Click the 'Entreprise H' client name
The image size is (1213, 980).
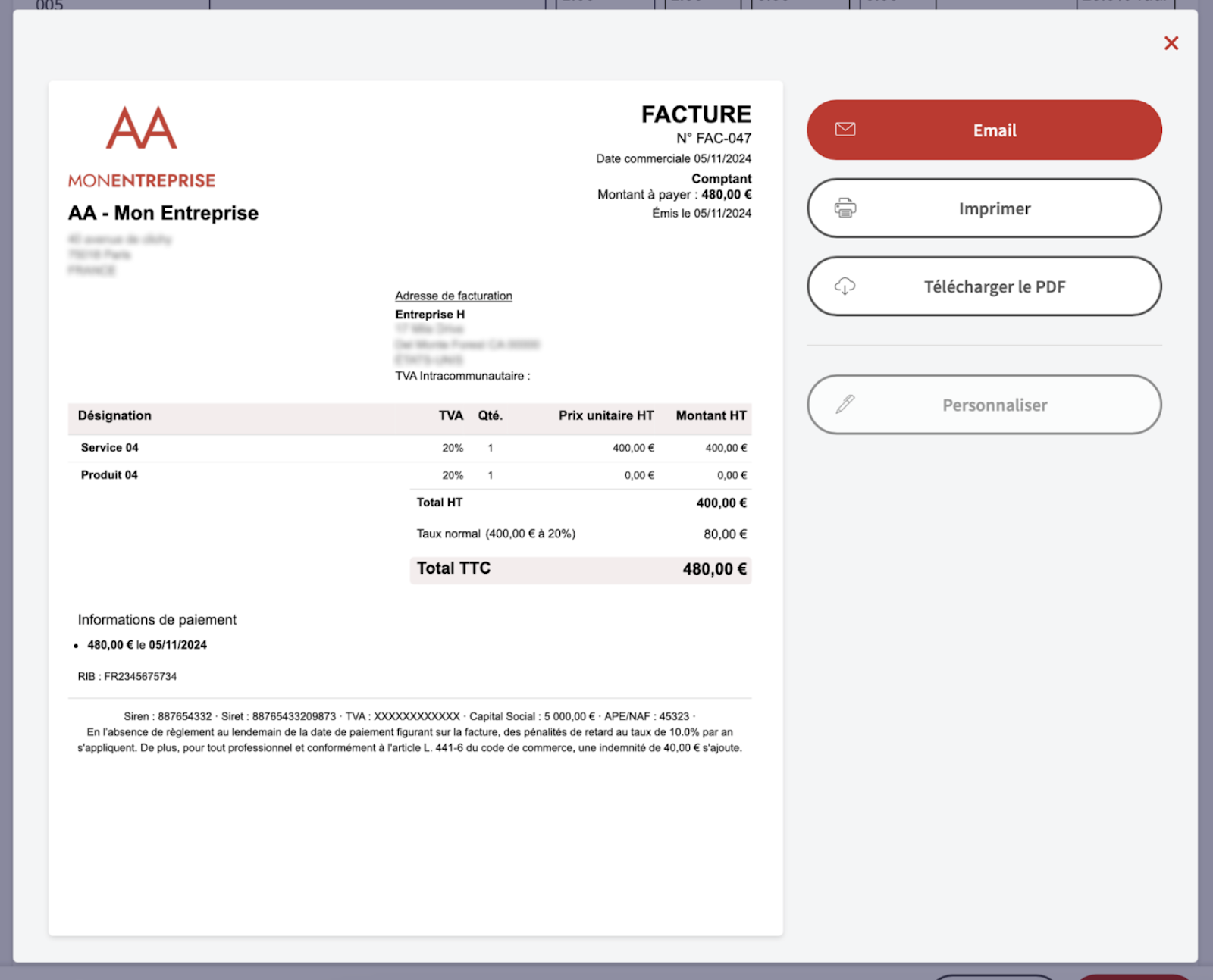(x=430, y=314)
